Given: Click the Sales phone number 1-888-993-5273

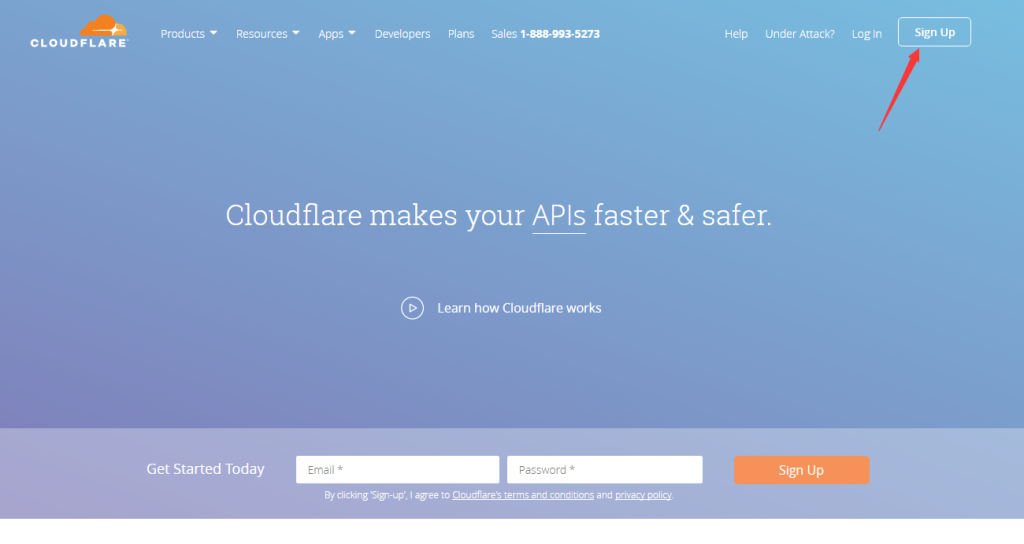Looking at the screenshot, I should pos(559,34).
